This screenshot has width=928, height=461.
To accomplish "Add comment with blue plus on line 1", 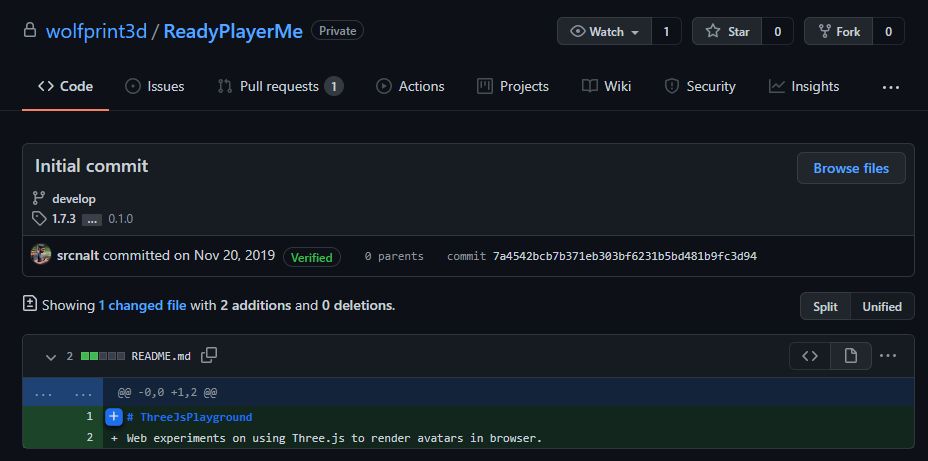I will click(x=114, y=417).
